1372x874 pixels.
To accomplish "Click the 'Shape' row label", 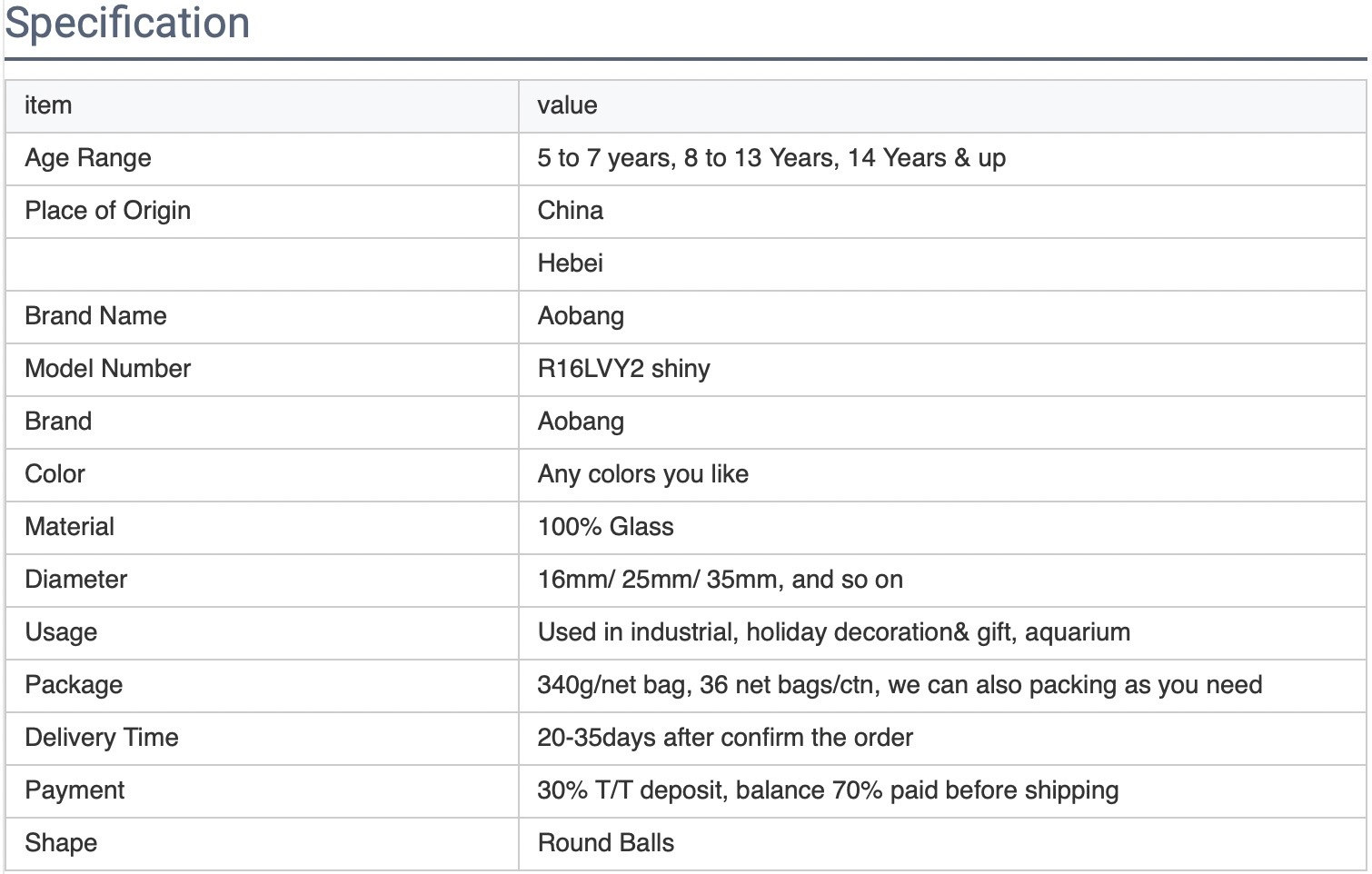I will [61, 844].
